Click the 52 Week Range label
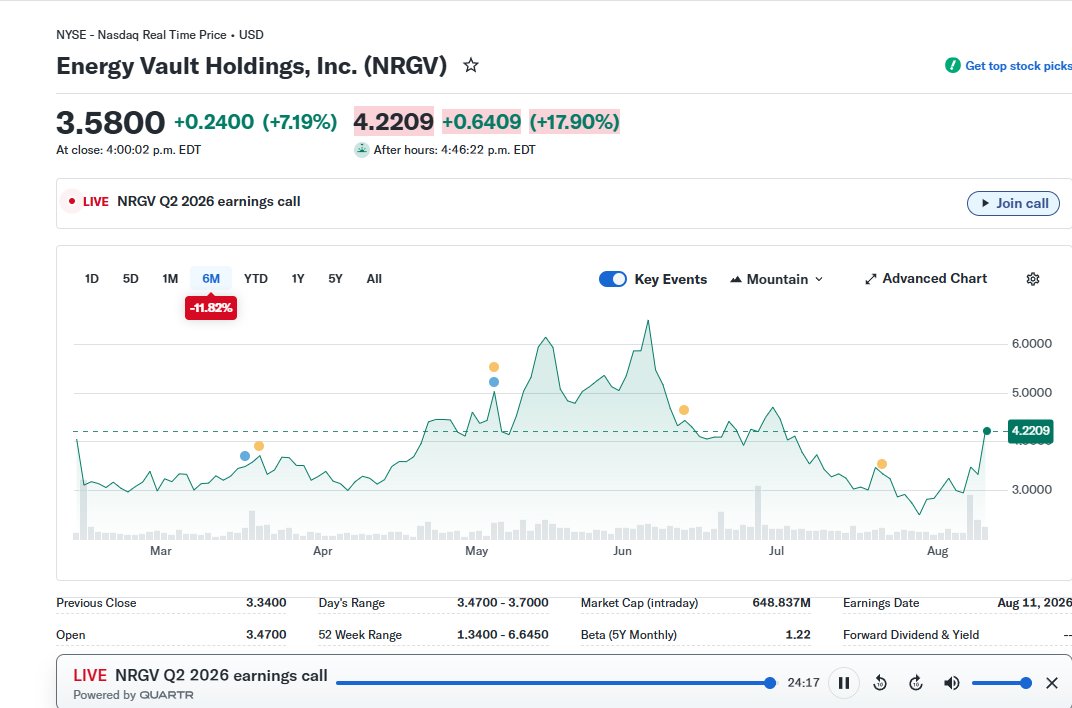Viewport: 1072px width, 708px height. 360,635
